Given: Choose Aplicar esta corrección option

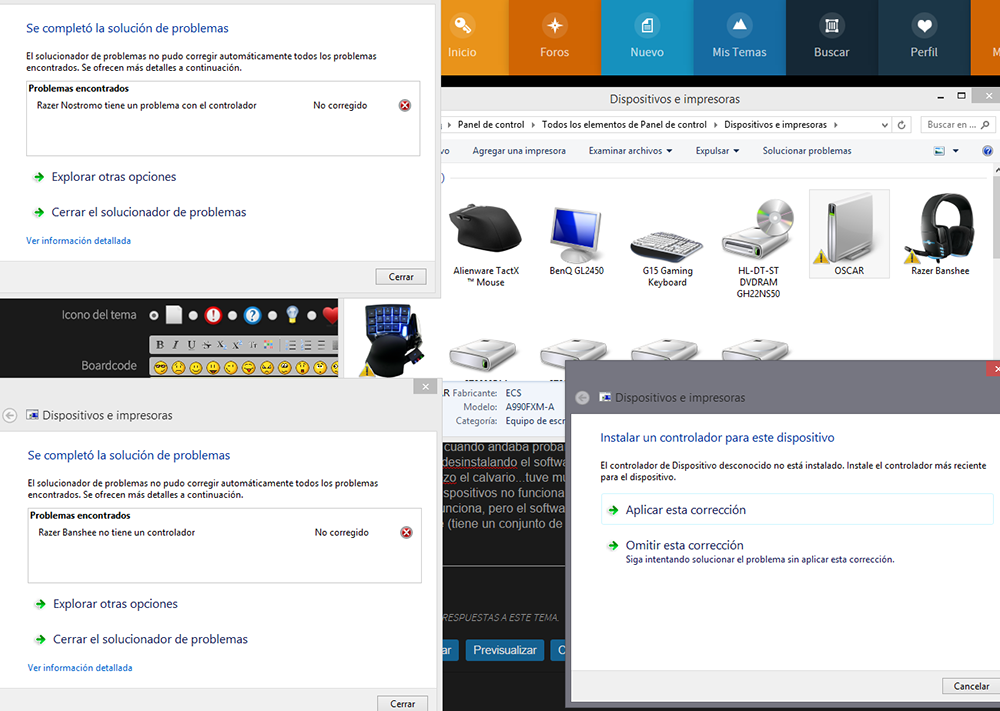Looking at the screenshot, I should tap(685, 510).
